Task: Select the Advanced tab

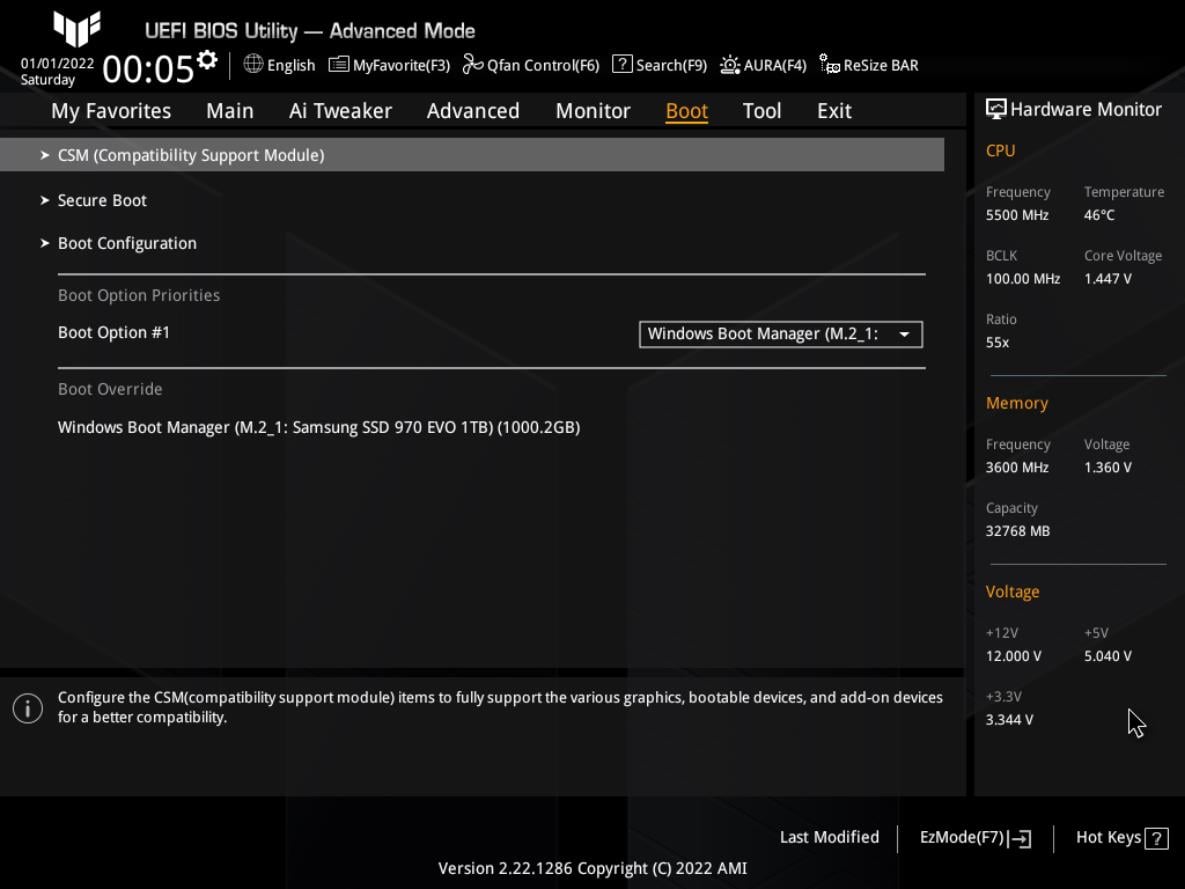Action: point(473,111)
